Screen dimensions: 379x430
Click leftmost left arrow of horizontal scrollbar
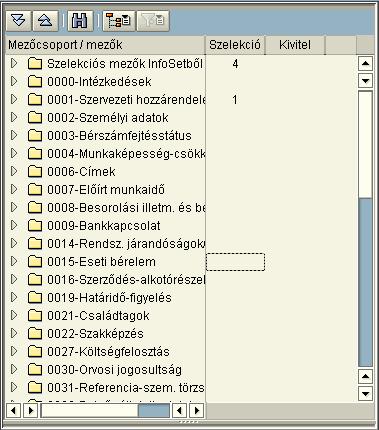(13, 410)
